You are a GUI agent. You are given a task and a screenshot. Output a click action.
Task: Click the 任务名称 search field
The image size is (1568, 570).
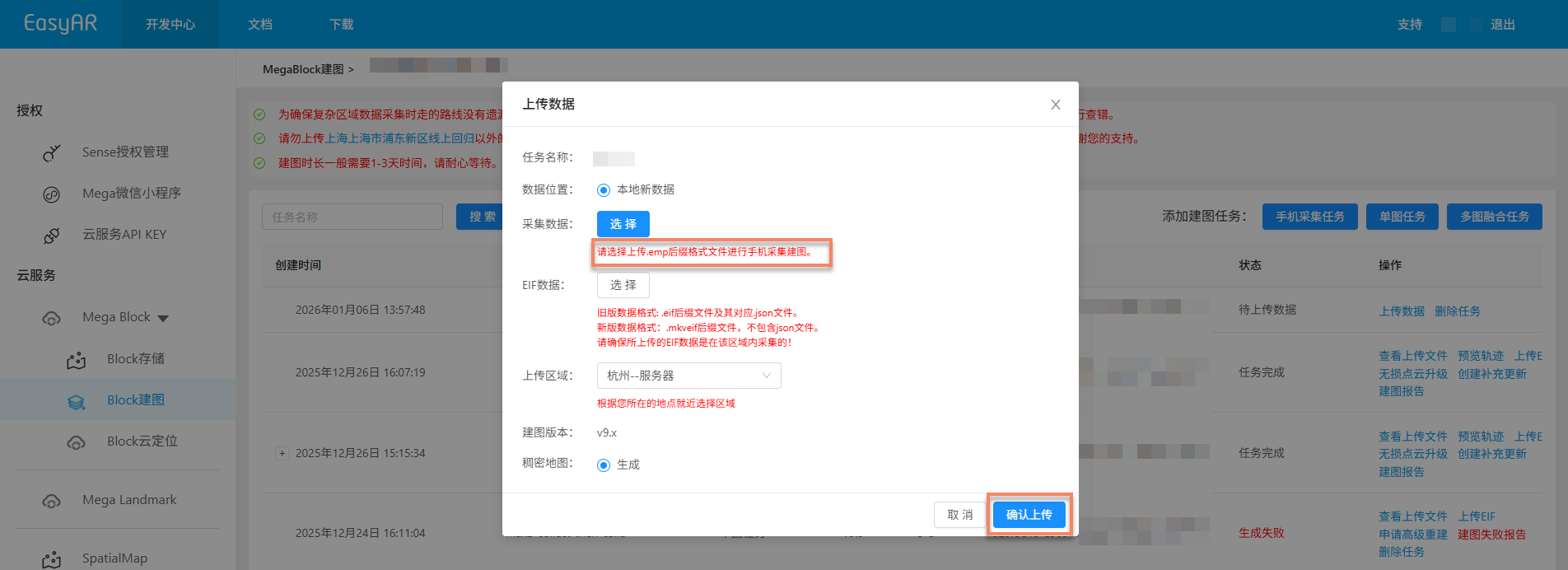click(x=352, y=217)
